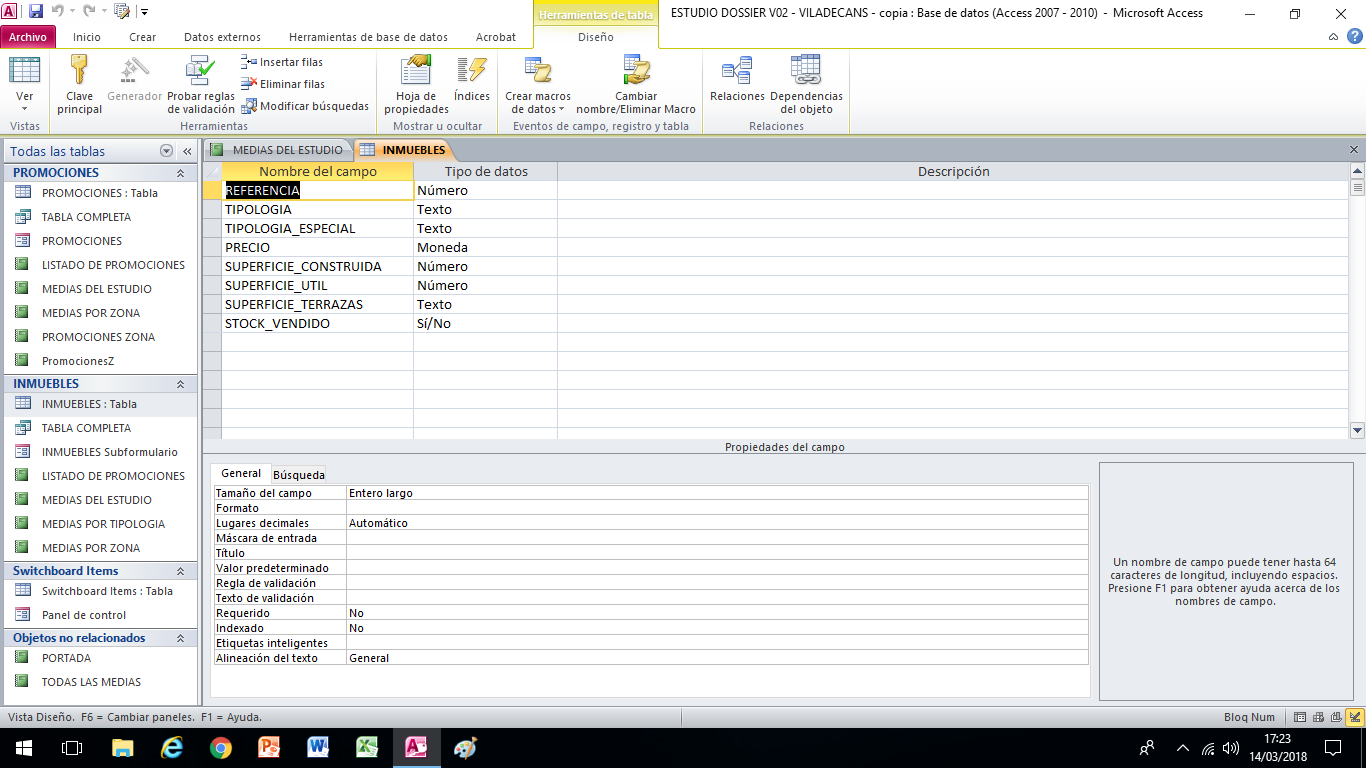1366x768 pixels.
Task: Select the SUPERFICIE_UTIL field name
Action: coord(318,286)
